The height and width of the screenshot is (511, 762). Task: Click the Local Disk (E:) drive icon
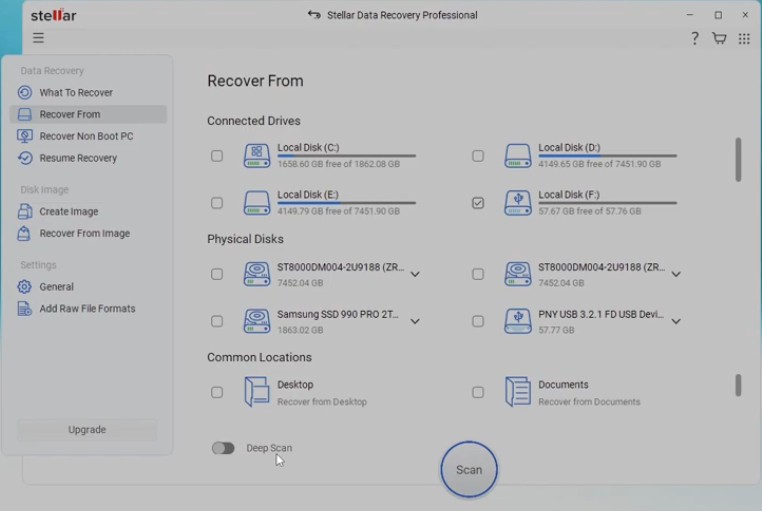pyautogui.click(x=257, y=203)
